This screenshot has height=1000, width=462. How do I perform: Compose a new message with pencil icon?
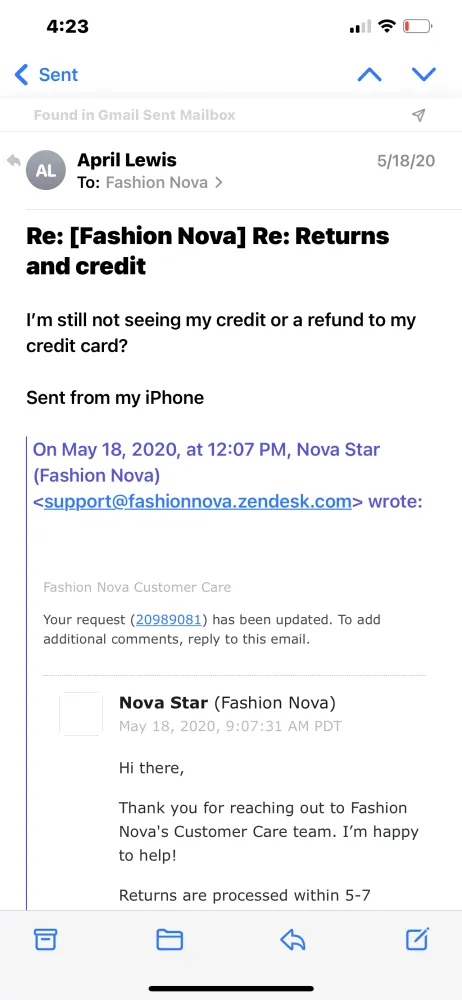pyautogui.click(x=418, y=939)
